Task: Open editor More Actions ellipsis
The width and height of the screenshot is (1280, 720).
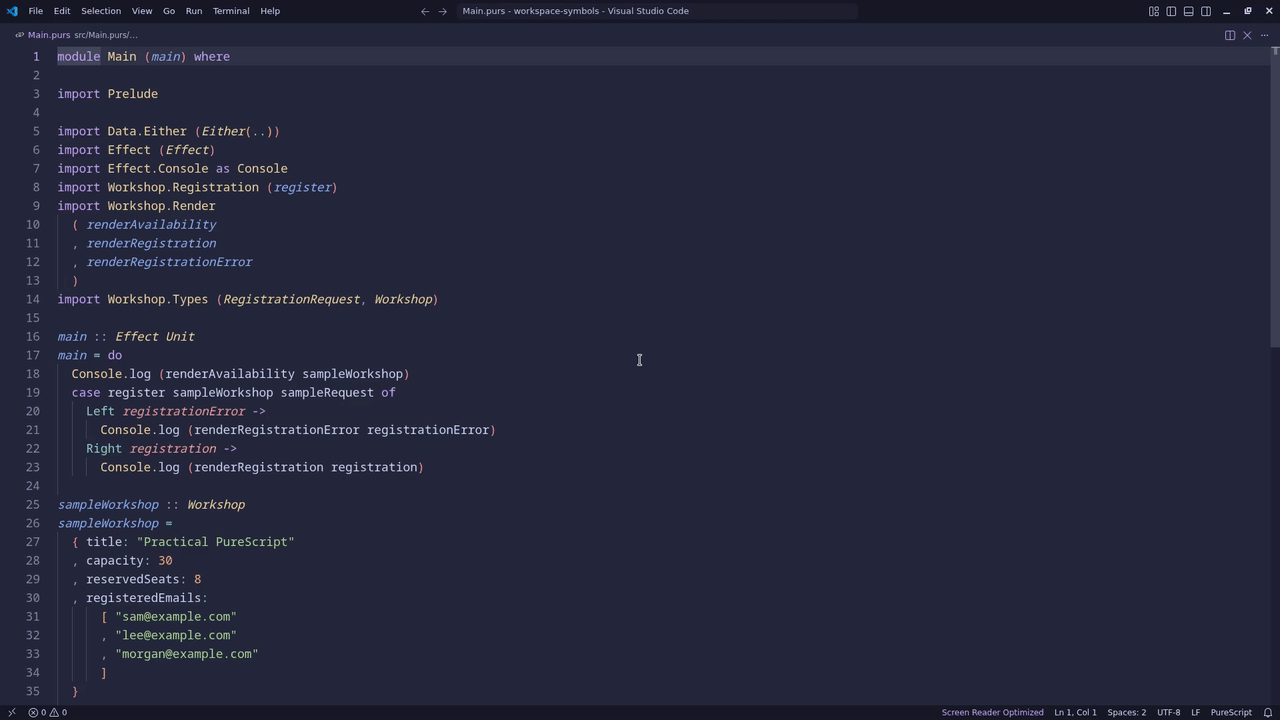Action: coord(1264,35)
